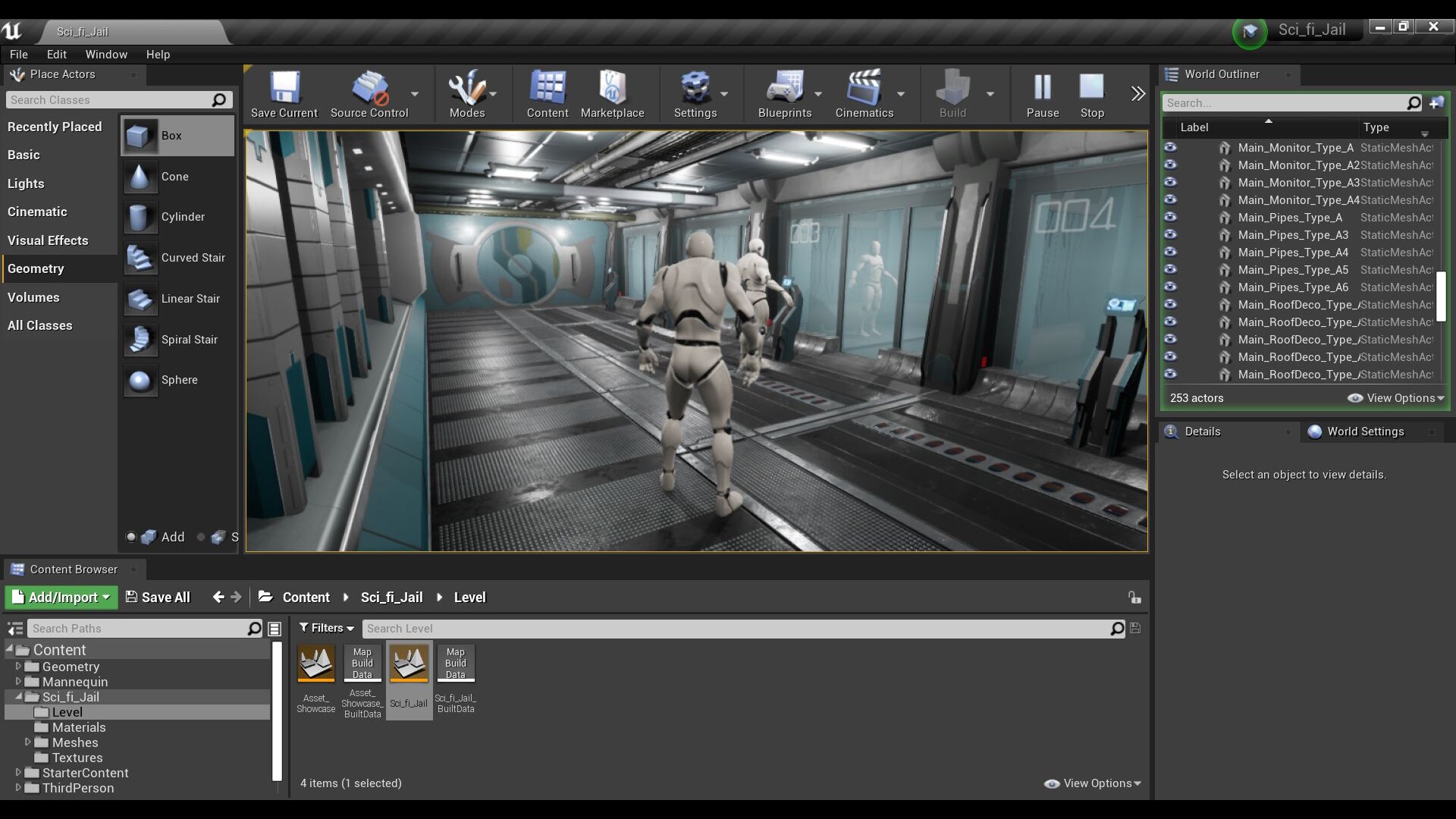
Task: Open the Filters dropdown in Content Browser
Action: [325, 628]
